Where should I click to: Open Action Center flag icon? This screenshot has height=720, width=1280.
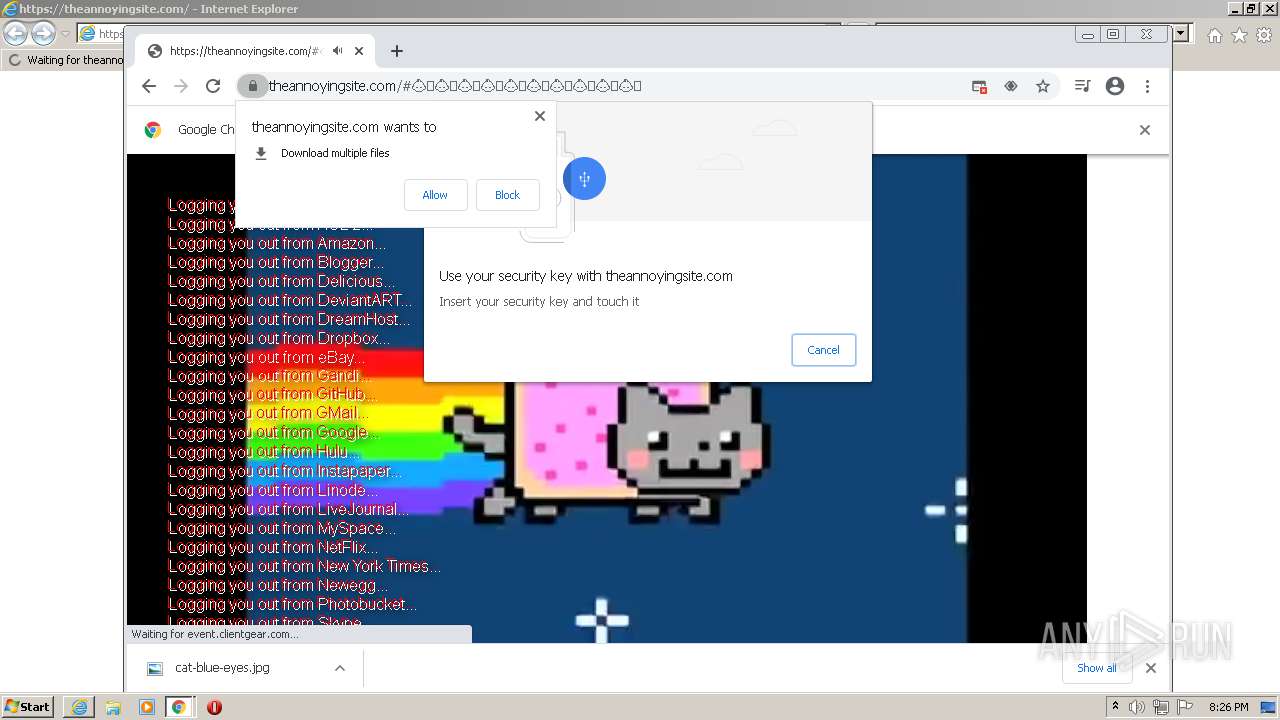pyautogui.click(x=1185, y=707)
